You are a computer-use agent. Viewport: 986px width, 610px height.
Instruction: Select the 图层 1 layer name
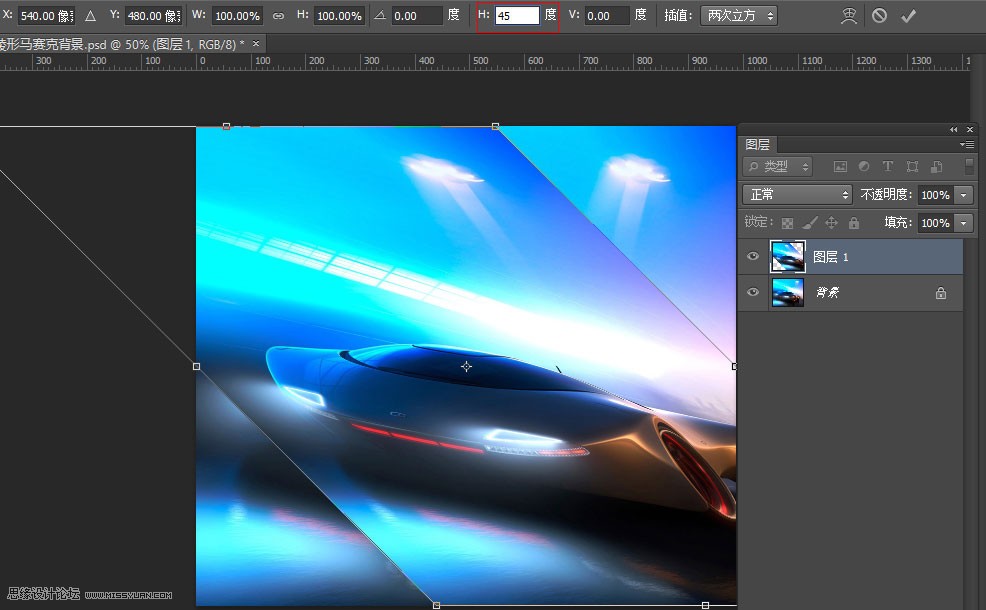tap(830, 257)
